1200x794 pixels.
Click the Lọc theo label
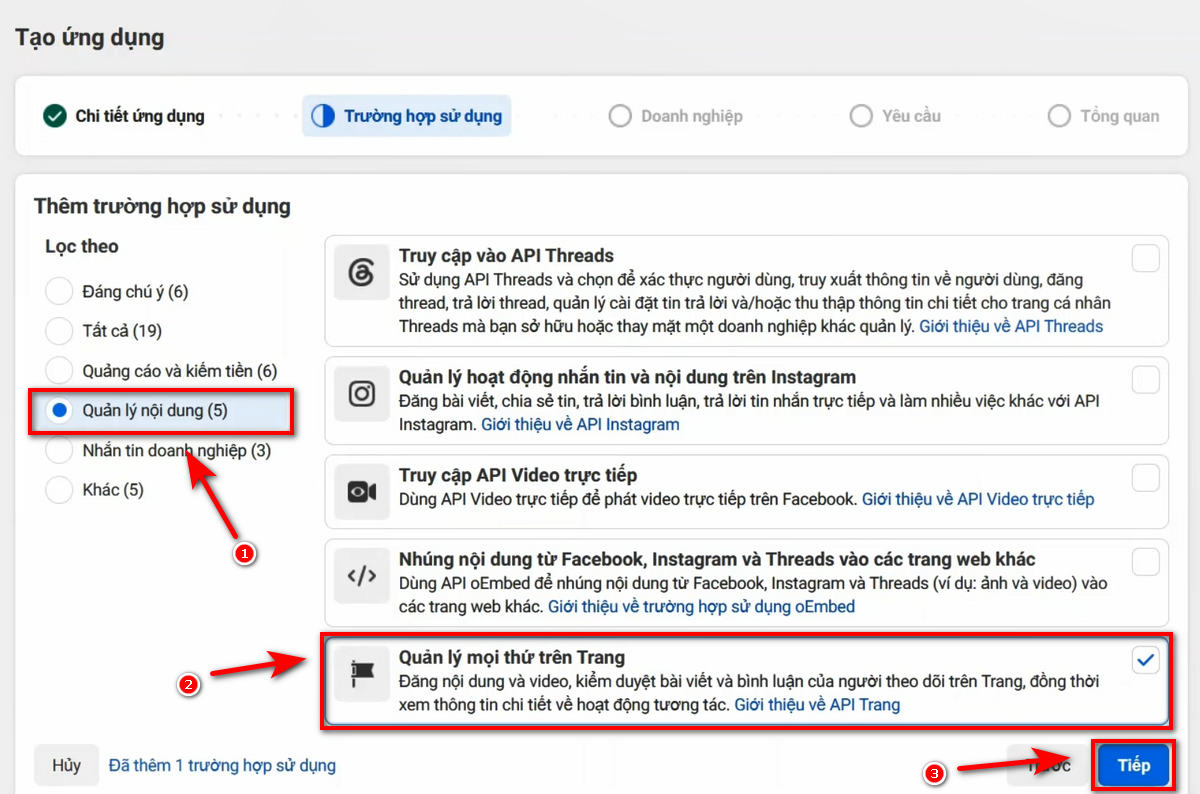pos(82,247)
